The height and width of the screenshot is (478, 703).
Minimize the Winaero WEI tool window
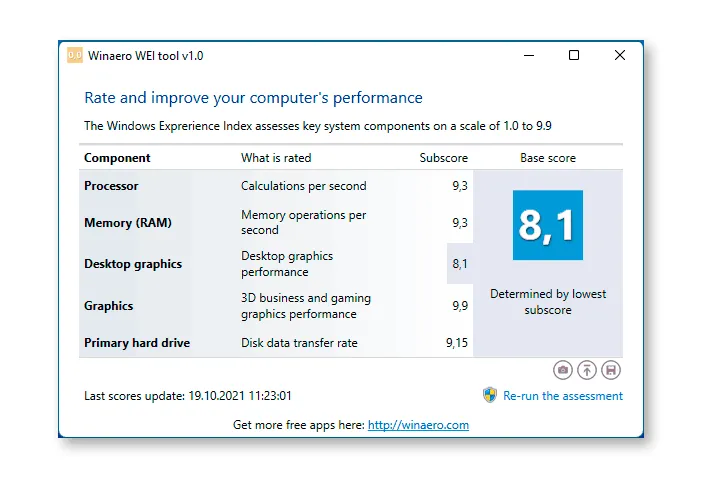(x=529, y=56)
